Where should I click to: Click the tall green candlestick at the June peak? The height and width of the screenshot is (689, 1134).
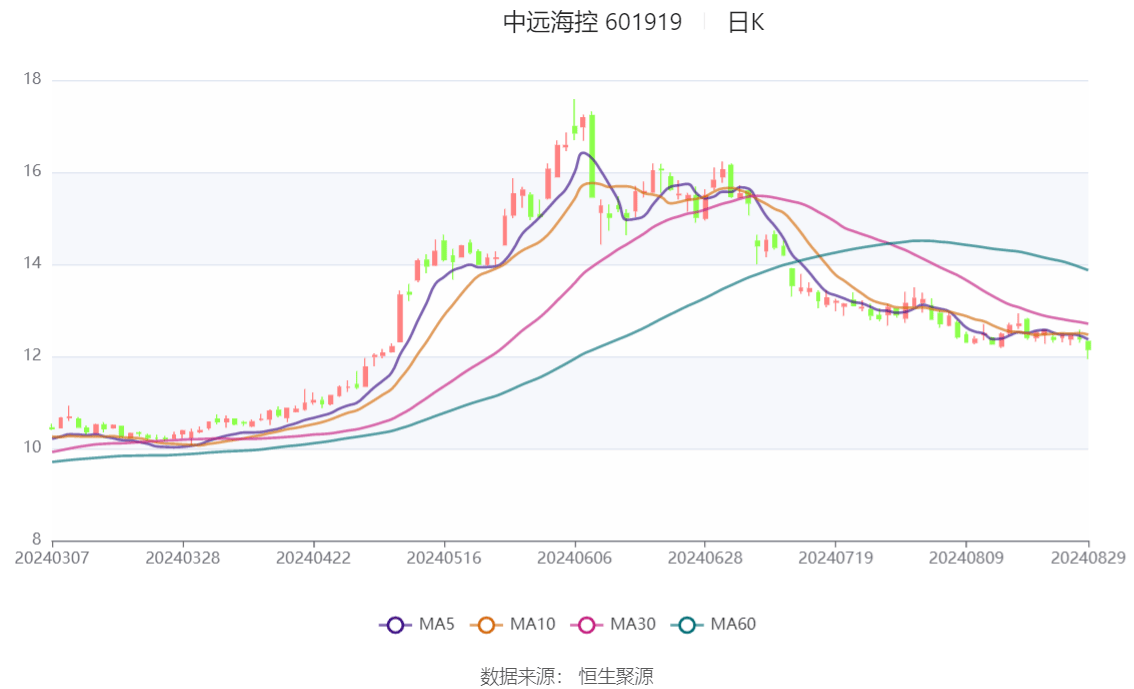pos(592,155)
